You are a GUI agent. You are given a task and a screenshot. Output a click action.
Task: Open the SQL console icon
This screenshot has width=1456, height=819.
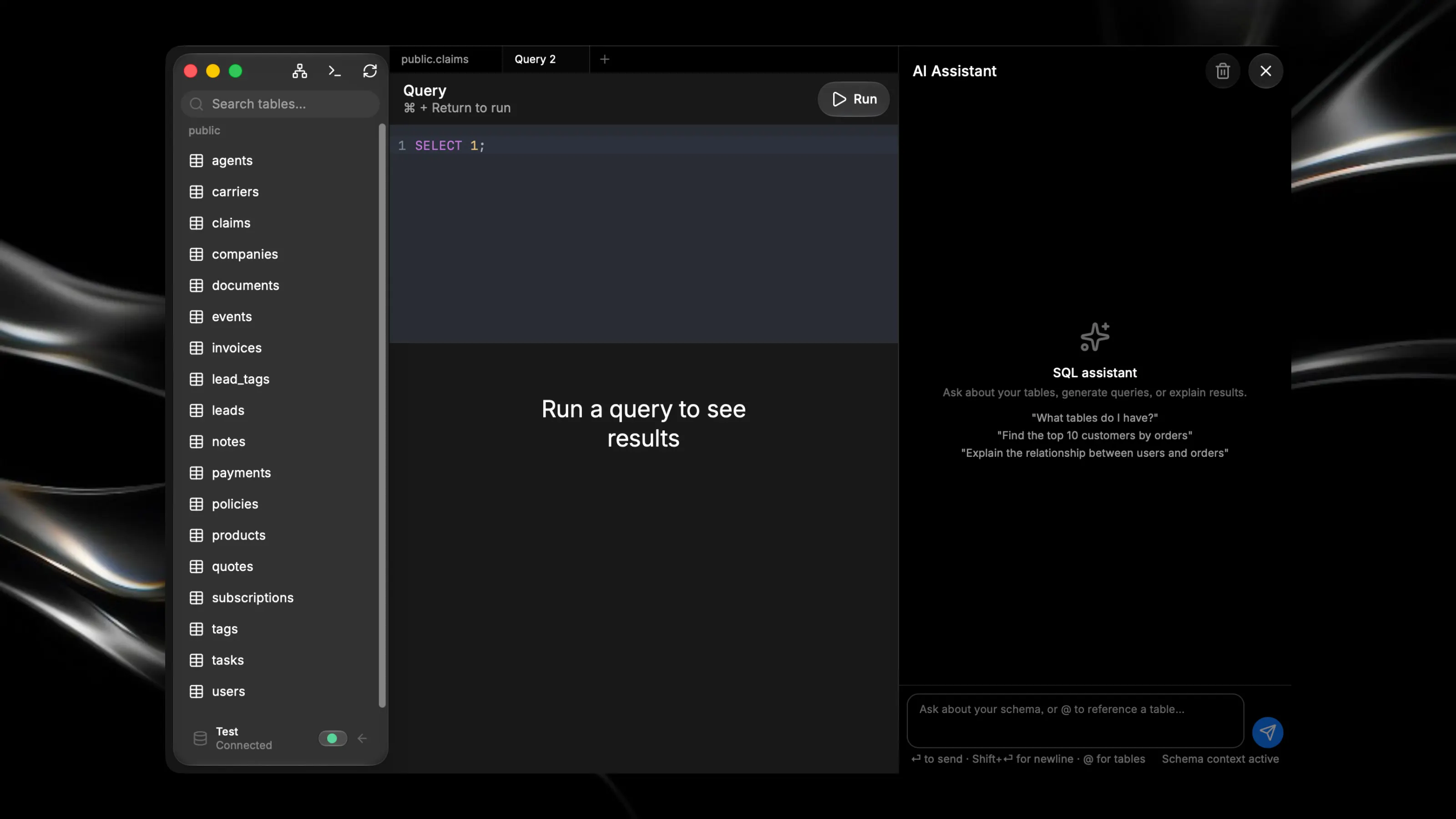pos(334,71)
